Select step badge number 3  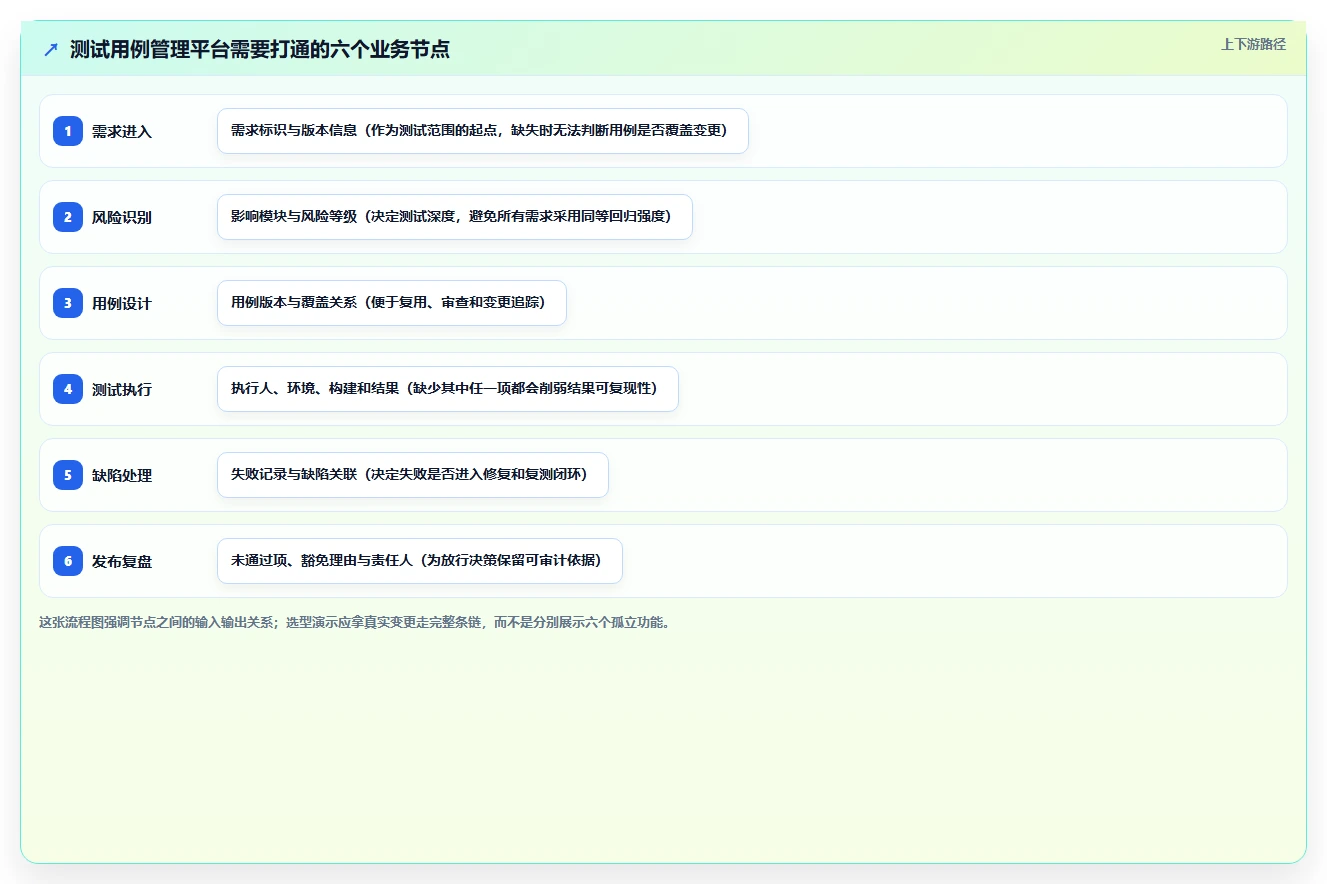pyautogui.click(x=68, y=303)
